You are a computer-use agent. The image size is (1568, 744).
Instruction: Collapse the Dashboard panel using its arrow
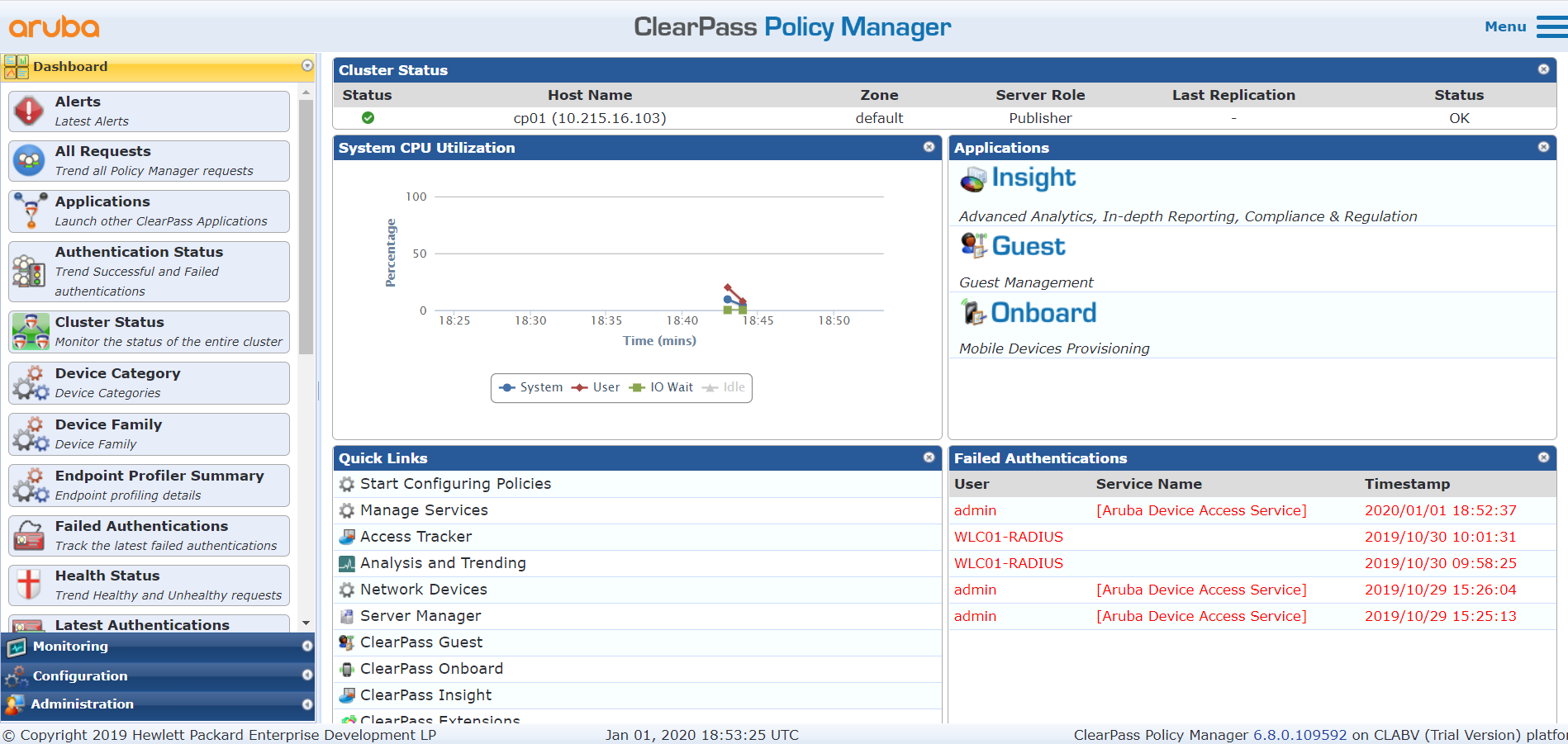(x=306, y=67)
